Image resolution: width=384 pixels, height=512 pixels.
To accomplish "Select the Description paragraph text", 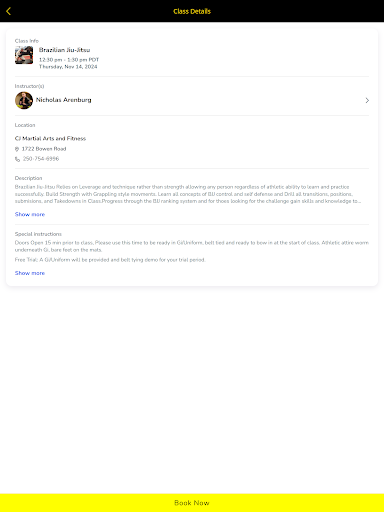I will (x=188, y=194).
